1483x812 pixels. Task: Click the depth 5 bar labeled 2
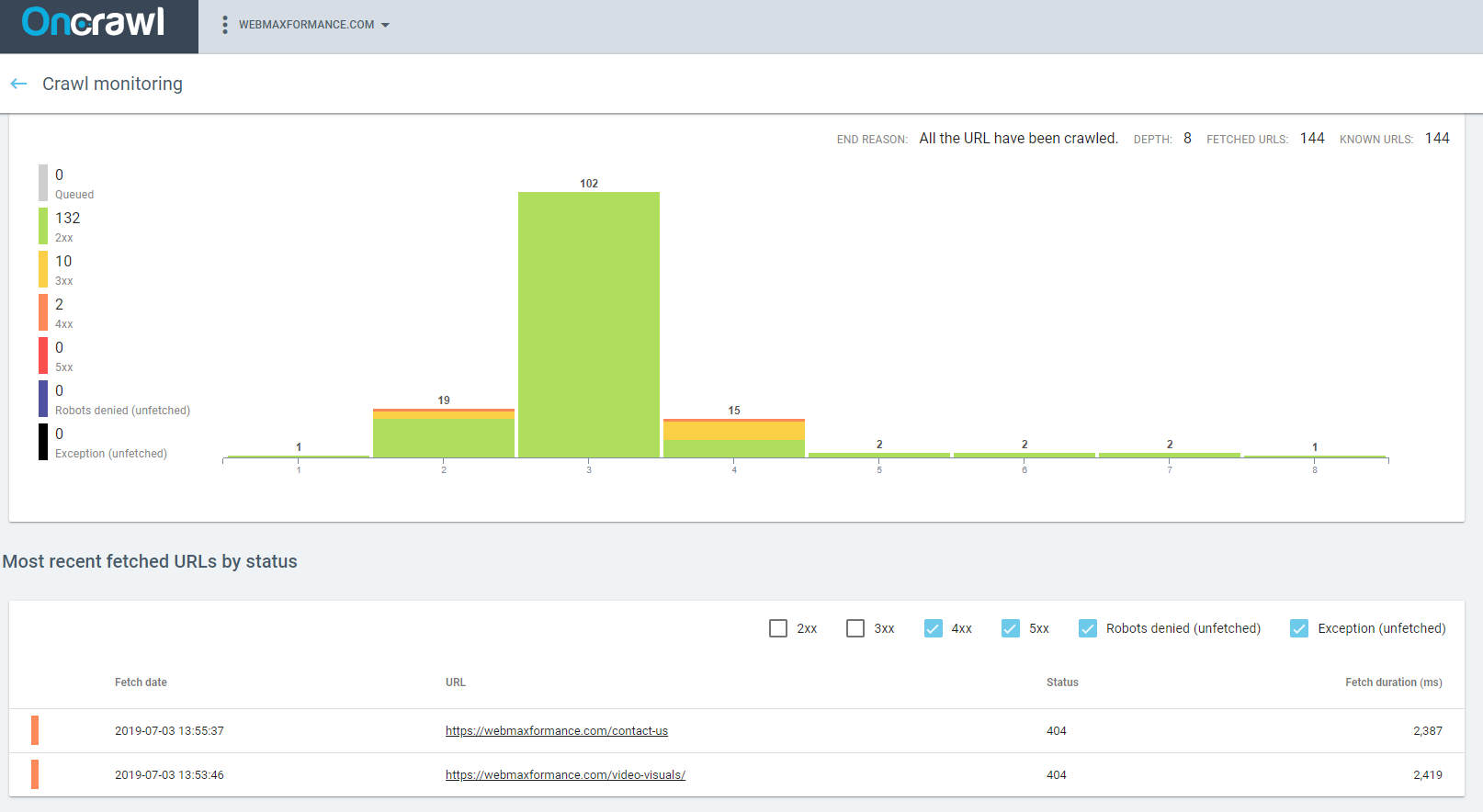[x=879, y=455]
